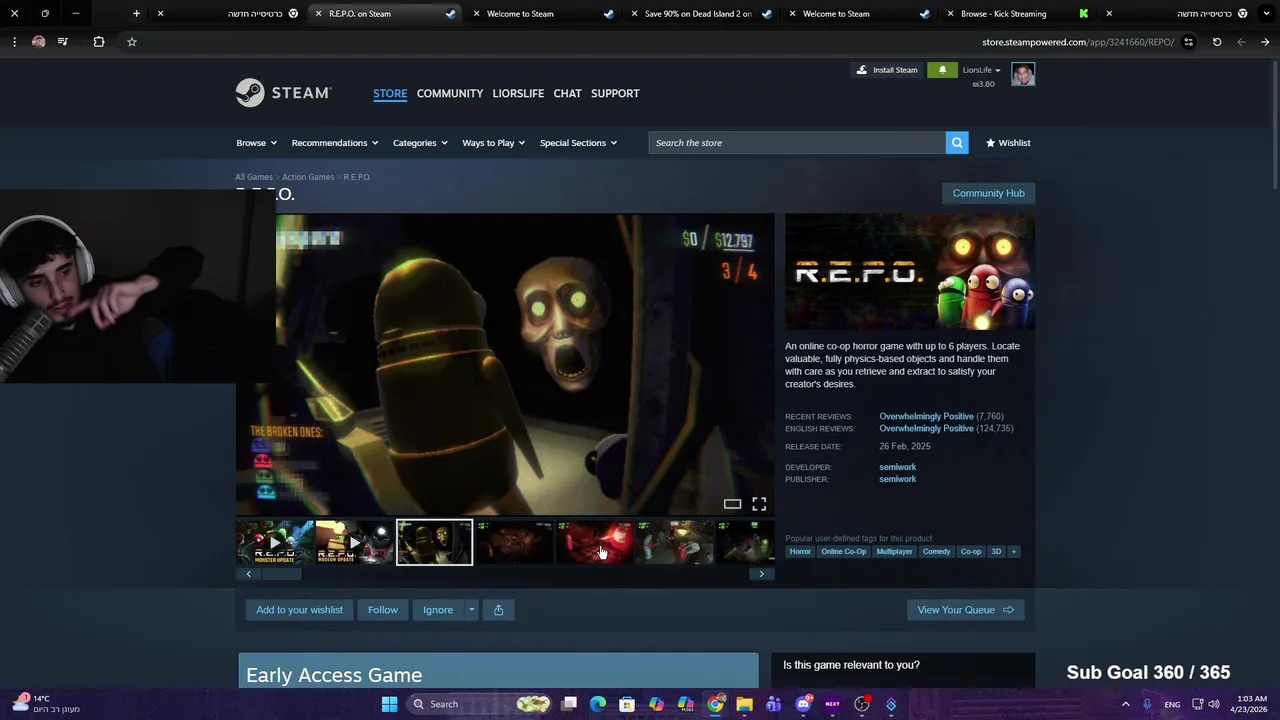Open a new browser tab with plus

136,14
